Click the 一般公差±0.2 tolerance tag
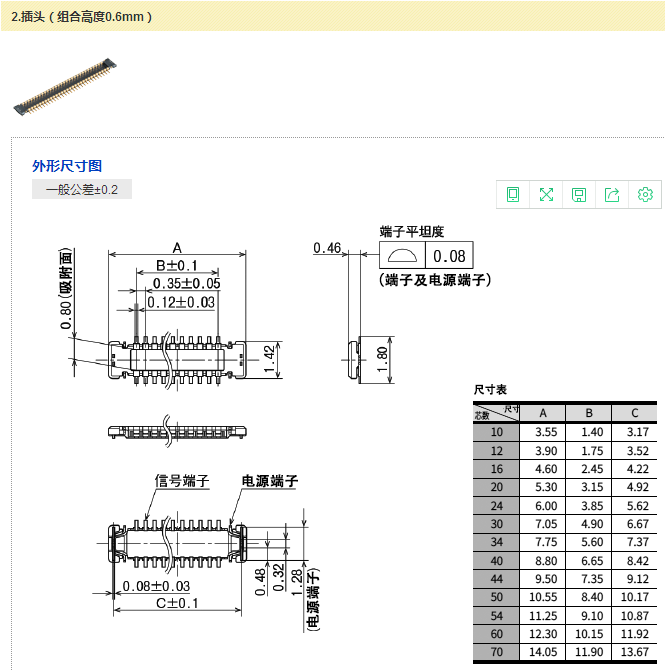665x670 pixels. (x=81, y=189)
